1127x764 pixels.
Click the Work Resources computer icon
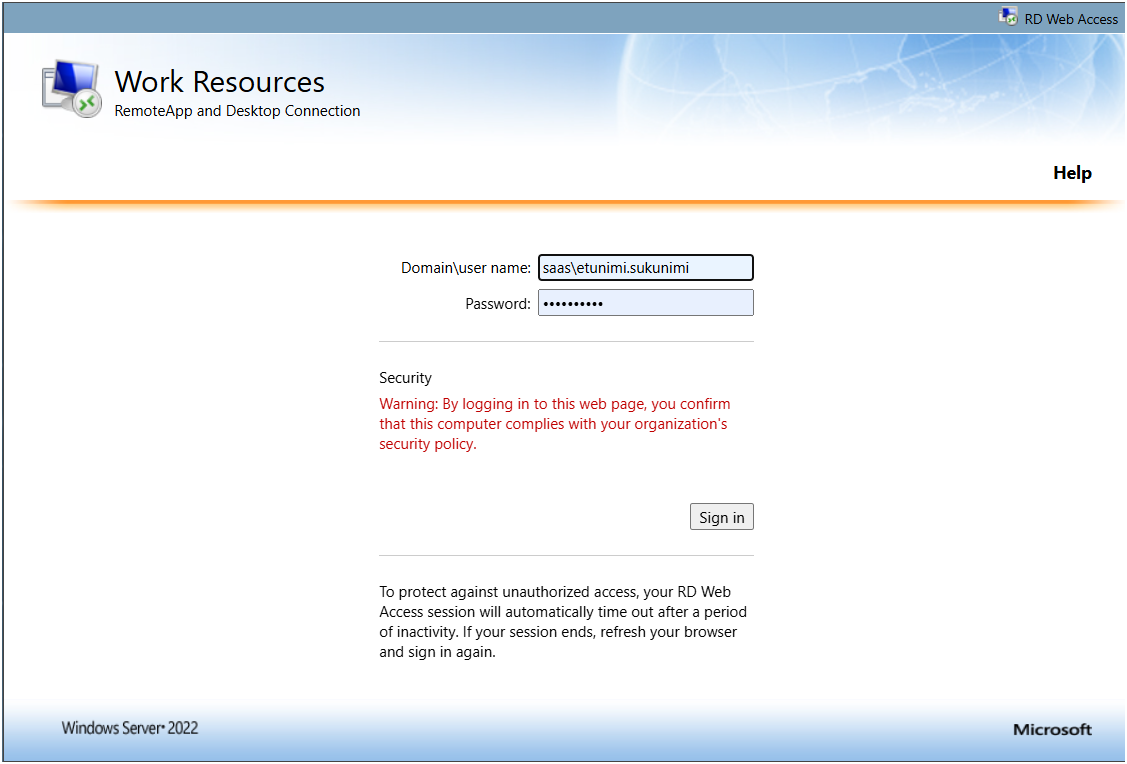pos(71,90)
